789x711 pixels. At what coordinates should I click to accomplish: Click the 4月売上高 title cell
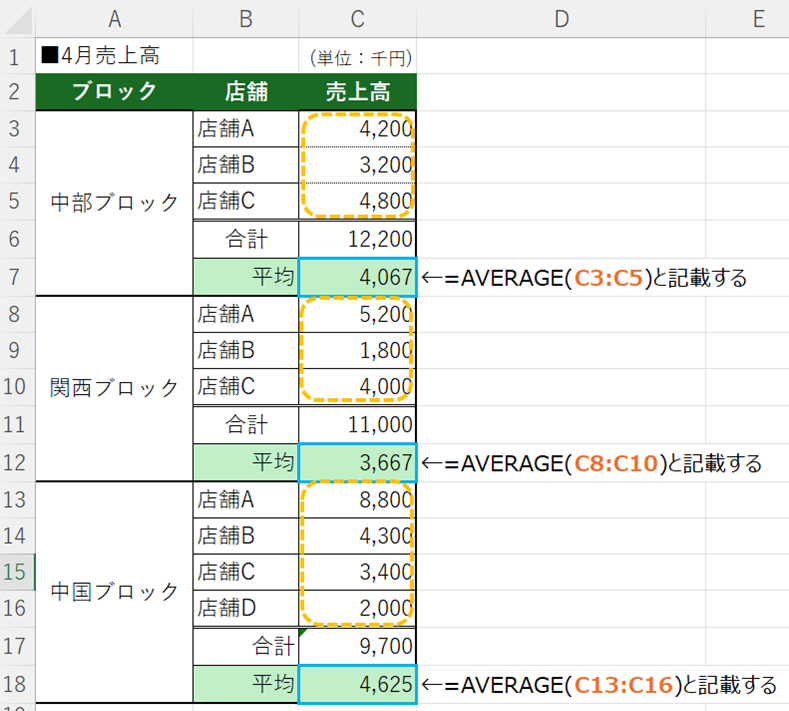pyautogui.click(x=113, y=56)
